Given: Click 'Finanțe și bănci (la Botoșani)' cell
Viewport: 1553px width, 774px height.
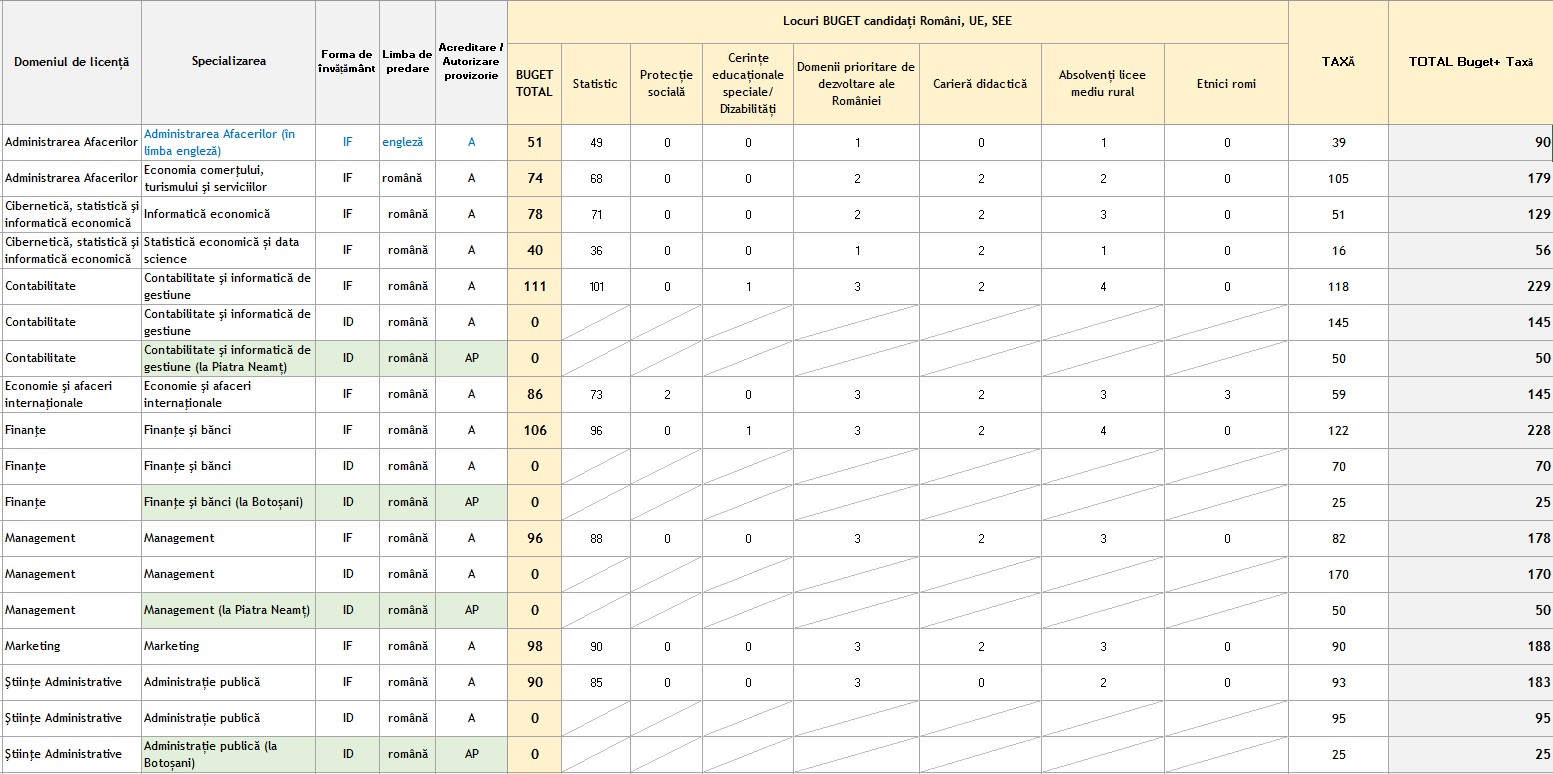Looking at the screenshot, I should [x=229, y=502].
